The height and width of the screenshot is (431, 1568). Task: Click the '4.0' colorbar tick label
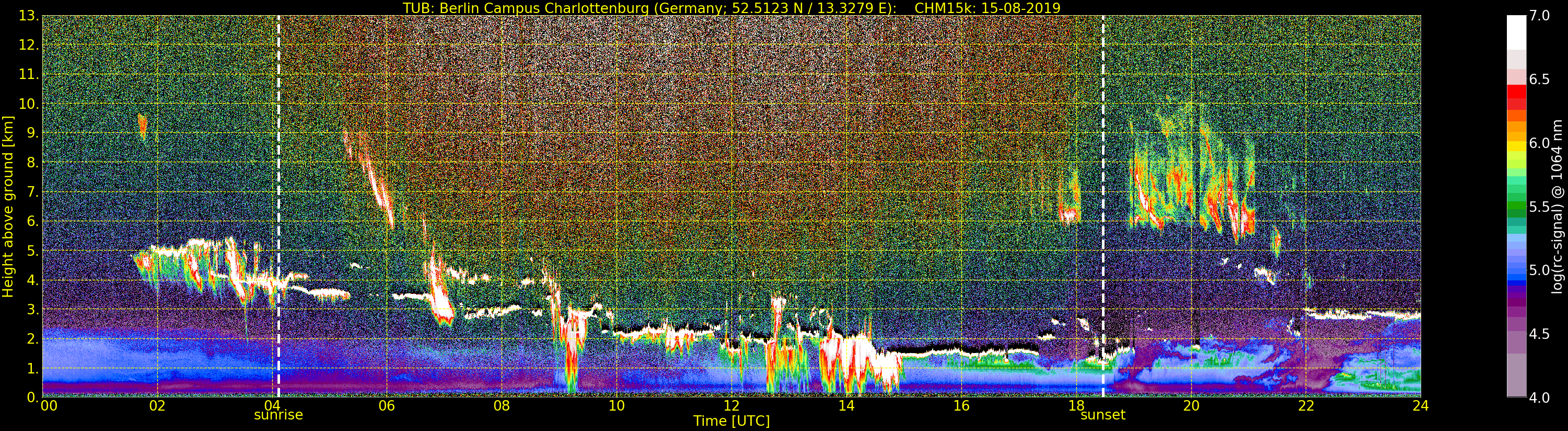pyautogui.click(x=1539, y=398)
